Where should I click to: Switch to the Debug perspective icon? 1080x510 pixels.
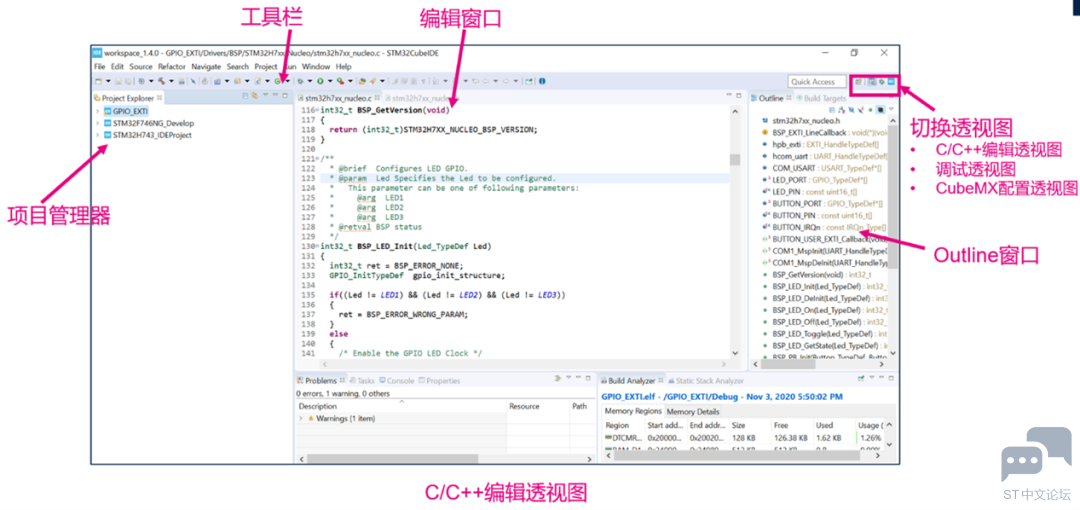pos(882,82)
